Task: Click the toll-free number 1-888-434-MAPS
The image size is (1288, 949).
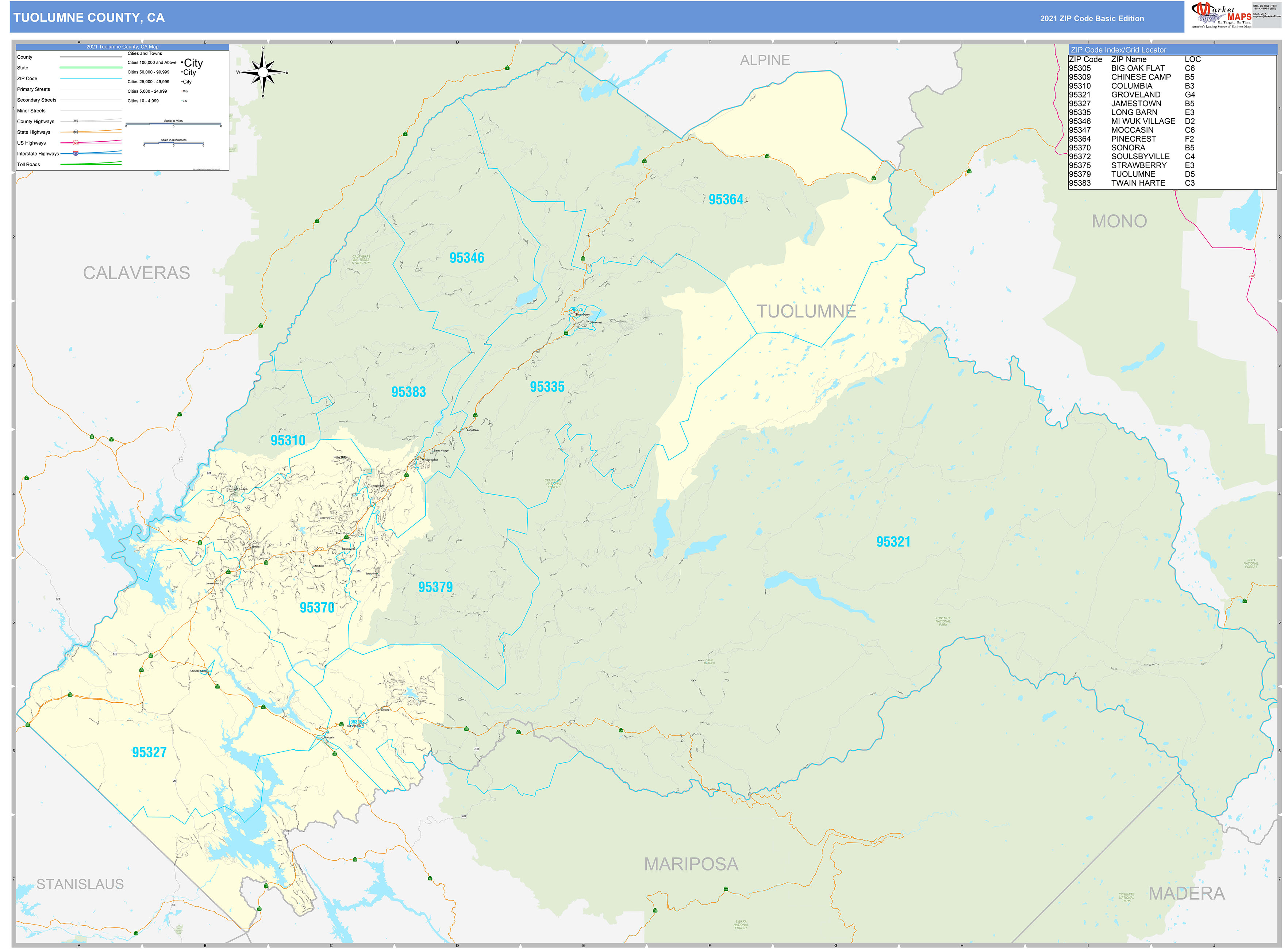Action: [x=1265, y=9]
